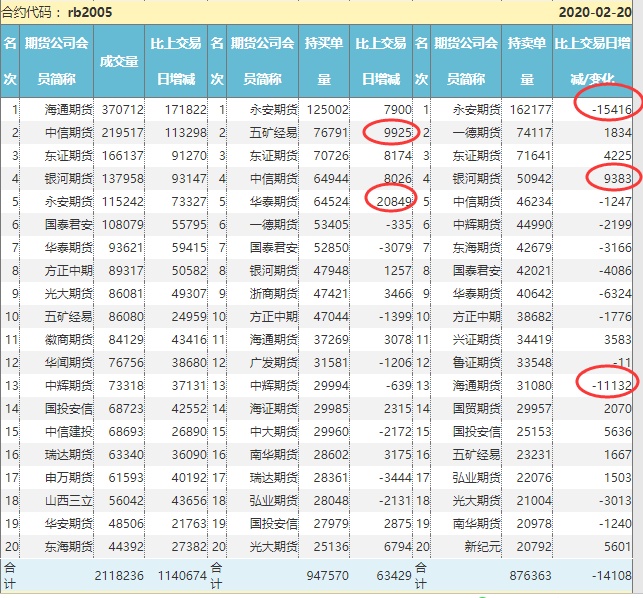Click 华闻期货 row name

(68, 362)
